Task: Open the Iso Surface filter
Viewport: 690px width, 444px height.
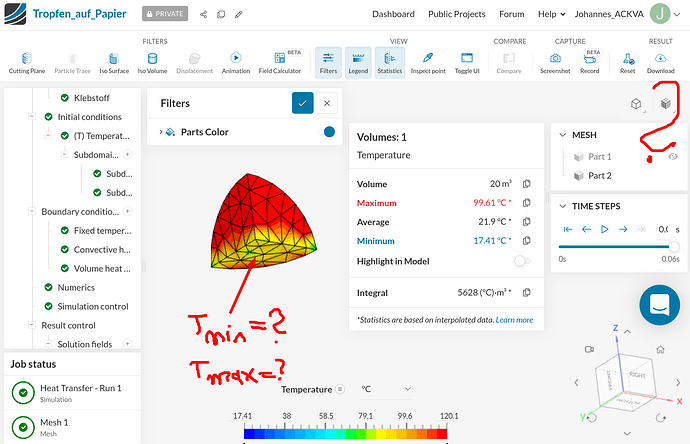Action: [x=114, y=63]
